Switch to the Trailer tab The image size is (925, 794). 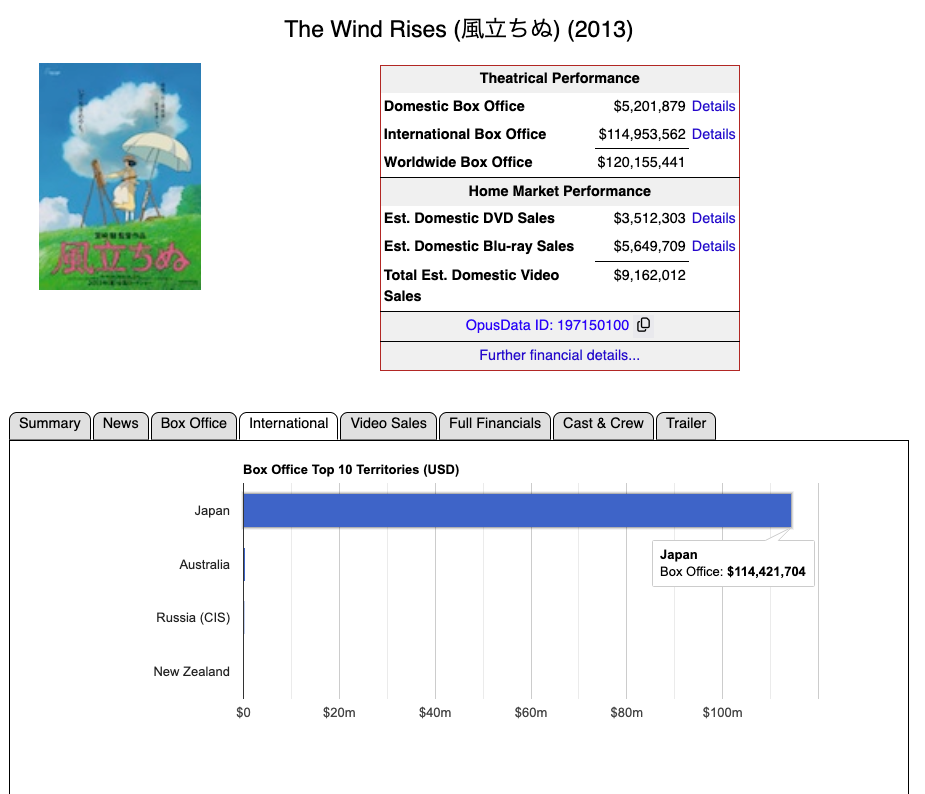click(686, 424)
